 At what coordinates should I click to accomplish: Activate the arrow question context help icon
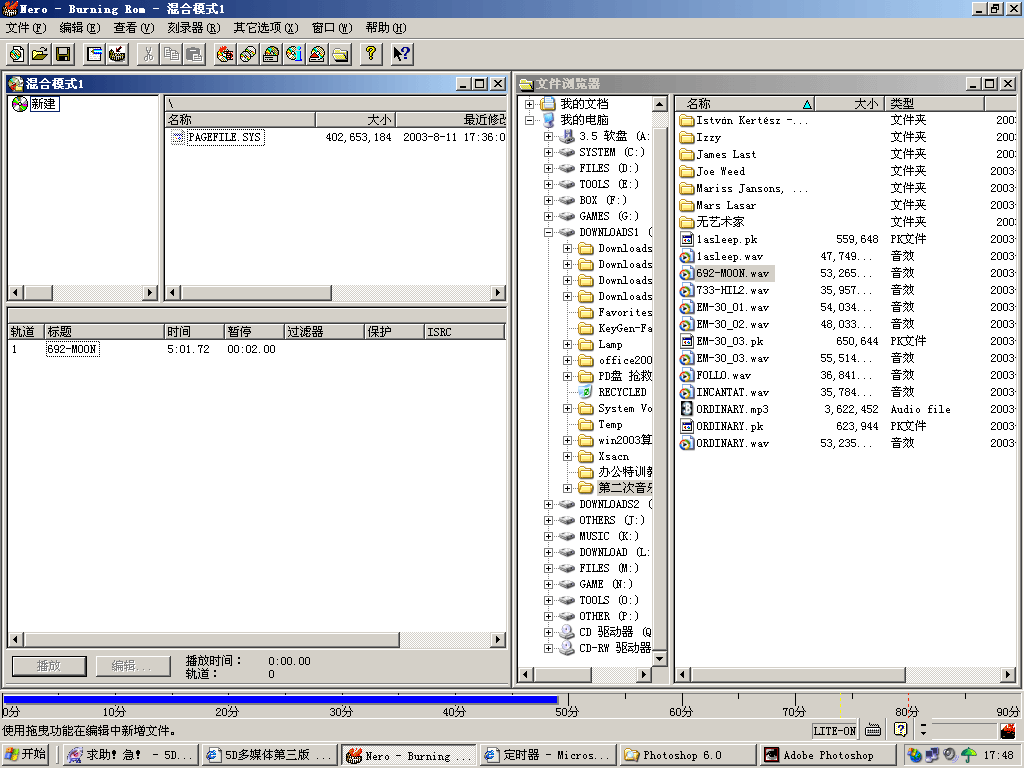(402, 54)
